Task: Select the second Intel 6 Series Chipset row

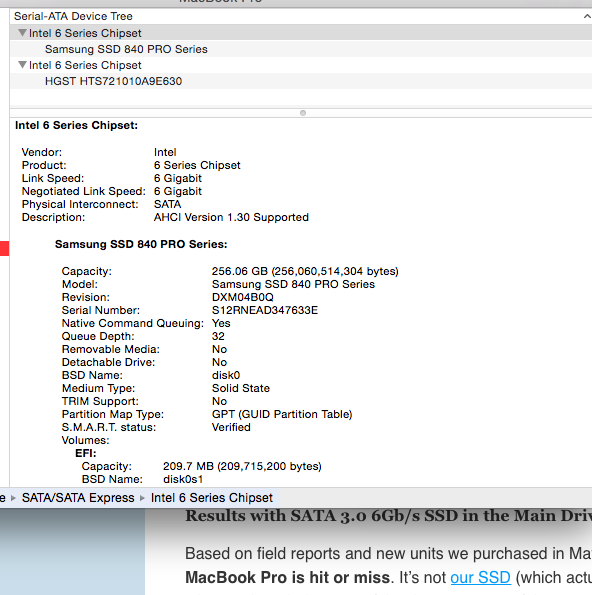Action: coord(301,65)
